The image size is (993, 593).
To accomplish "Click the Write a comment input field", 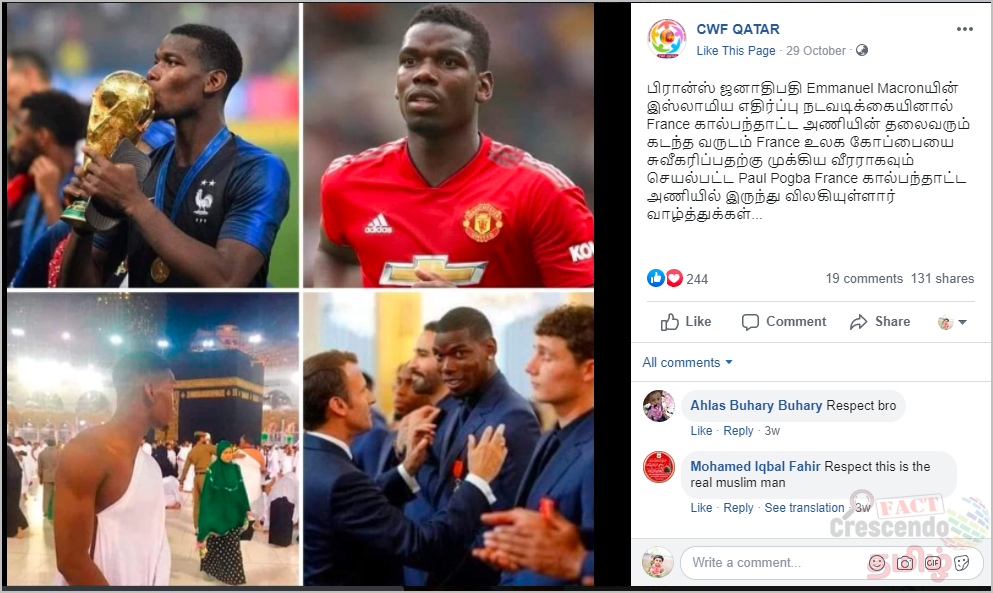I will [773, 563].
